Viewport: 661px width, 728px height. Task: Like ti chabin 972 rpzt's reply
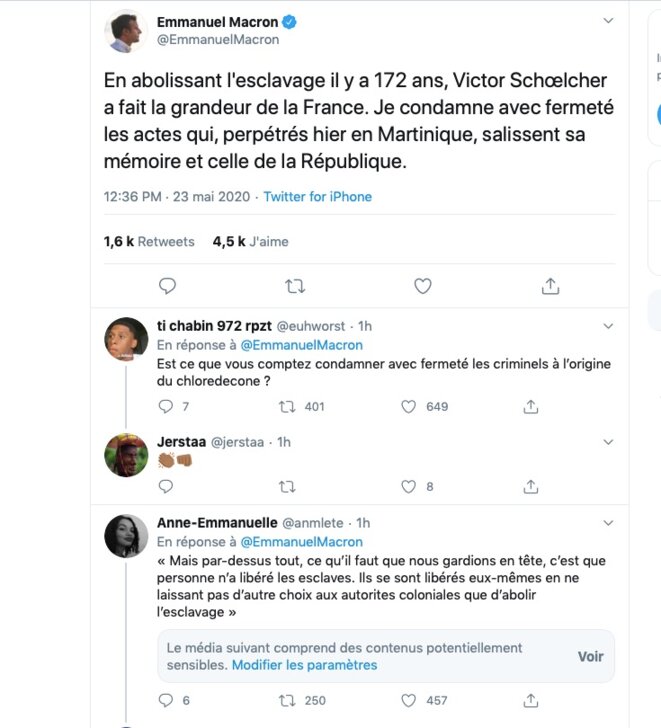click(408, 407)
